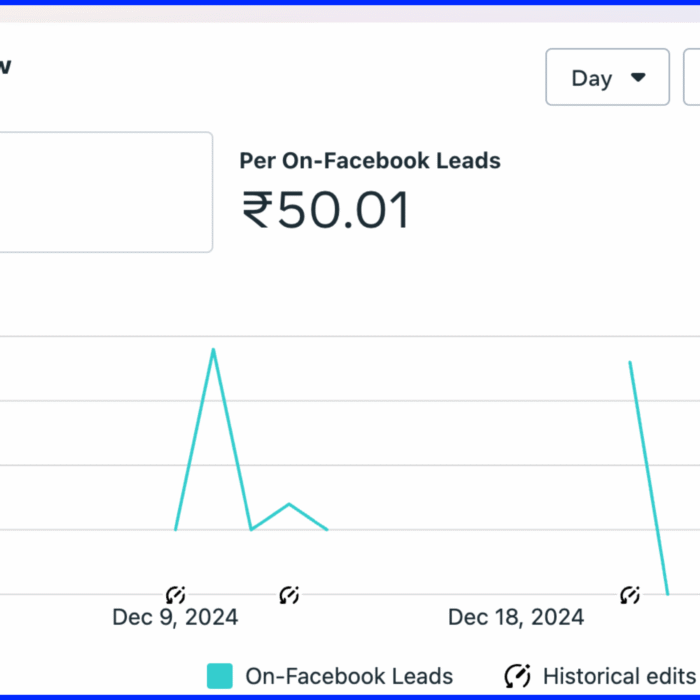Select the Per On-Facebook Leads metric heading
The width and height of the screenshot is (700, 700).
(370, 160)
